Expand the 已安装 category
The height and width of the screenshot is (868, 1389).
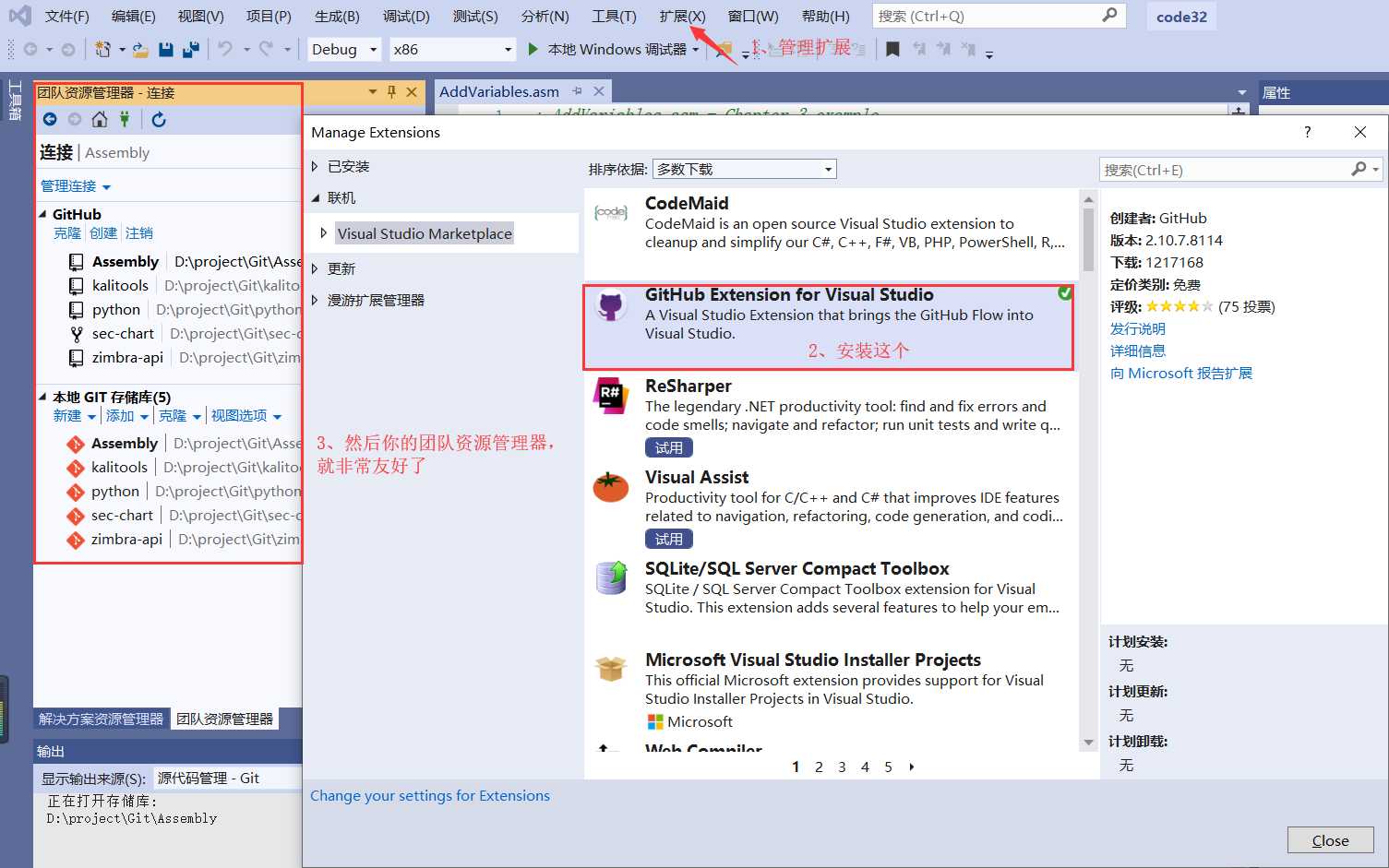(x=315, y=166)
